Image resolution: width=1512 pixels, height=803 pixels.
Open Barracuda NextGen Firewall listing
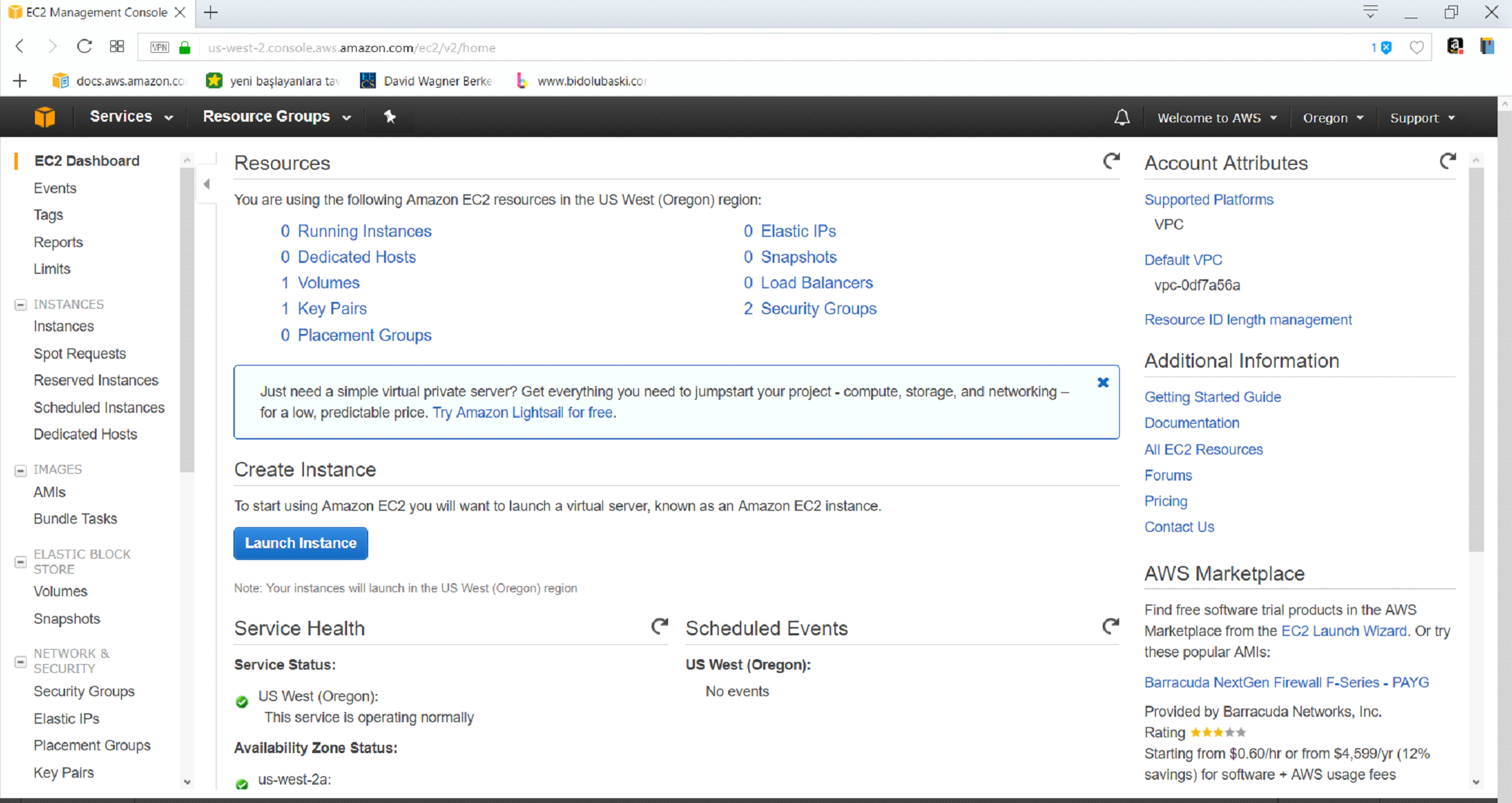click(x=1287, y=683)
